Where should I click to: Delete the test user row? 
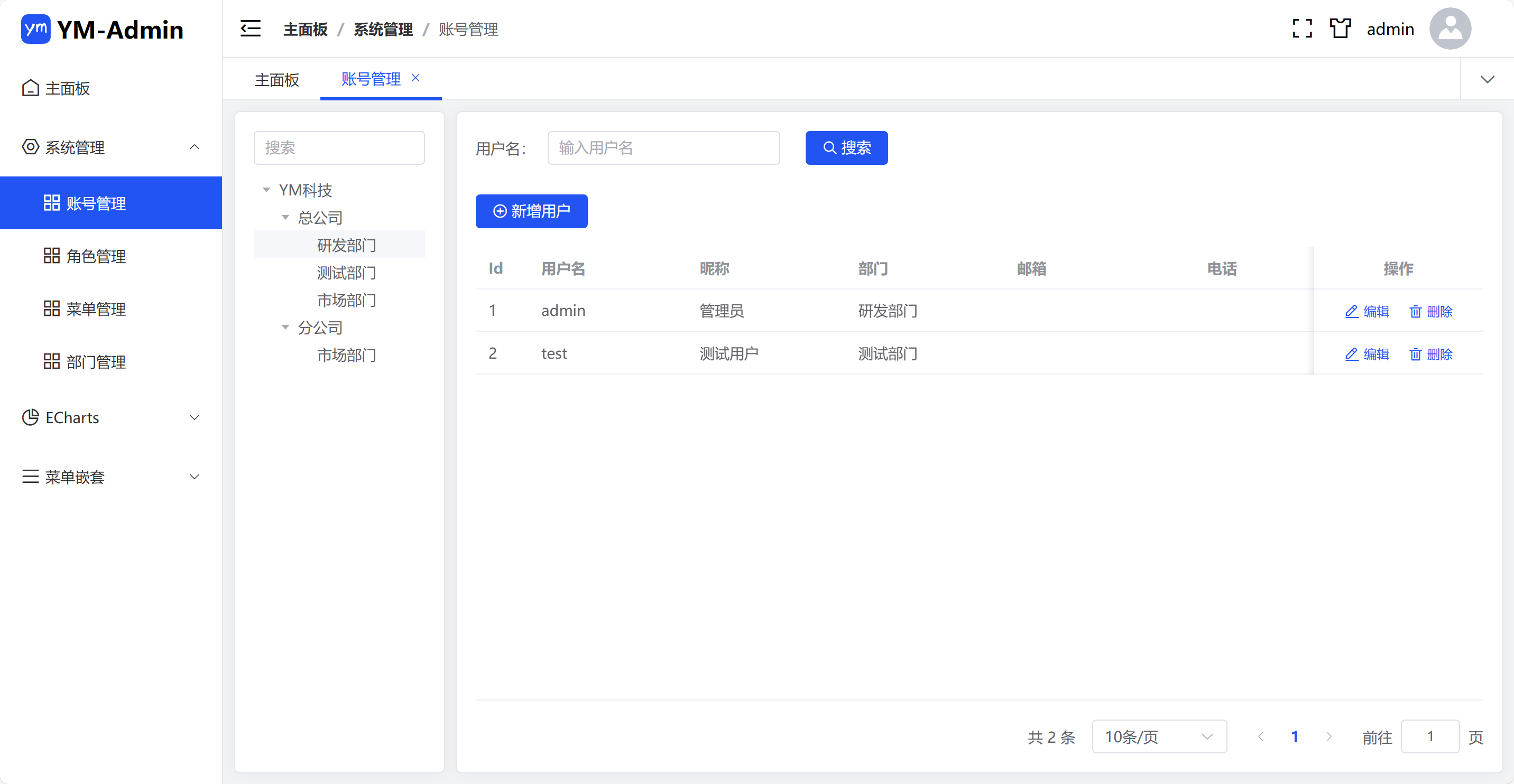pos(1430,354)
